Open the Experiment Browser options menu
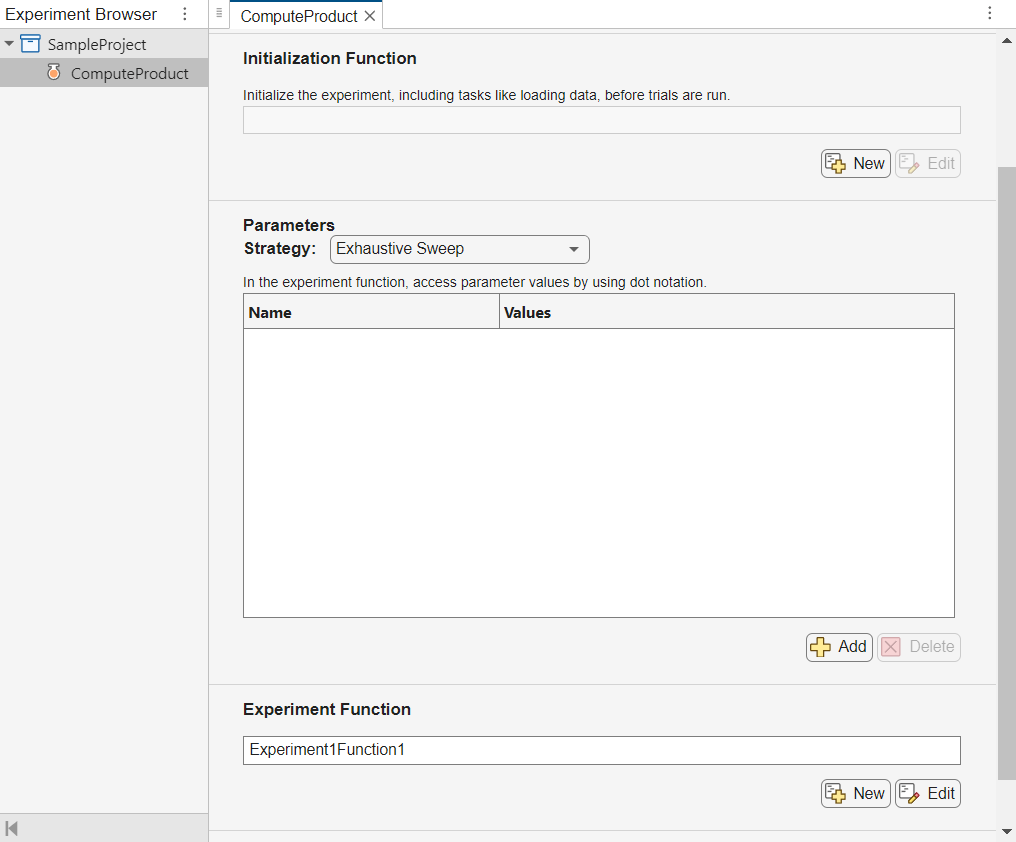Image resolution: width=1016 pixels, height=842 pixels. 184,14
